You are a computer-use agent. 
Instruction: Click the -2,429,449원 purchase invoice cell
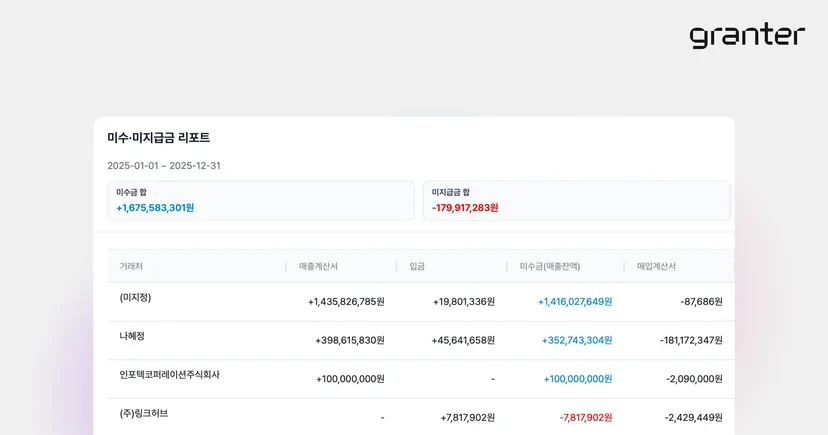(694, 418)
